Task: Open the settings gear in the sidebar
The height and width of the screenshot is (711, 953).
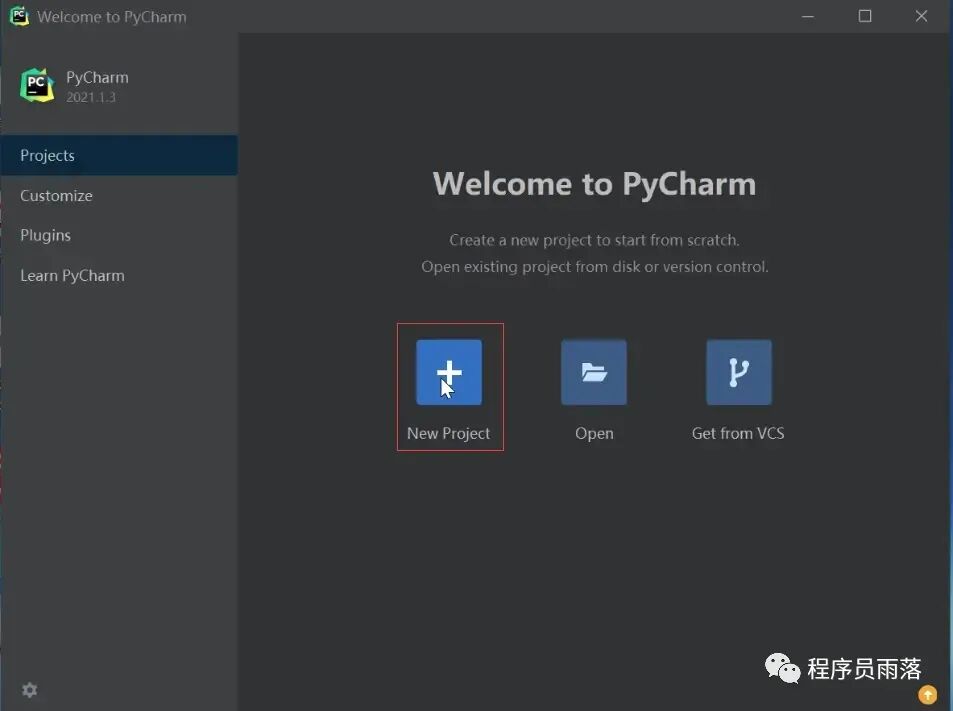Action: coord(29,690)
